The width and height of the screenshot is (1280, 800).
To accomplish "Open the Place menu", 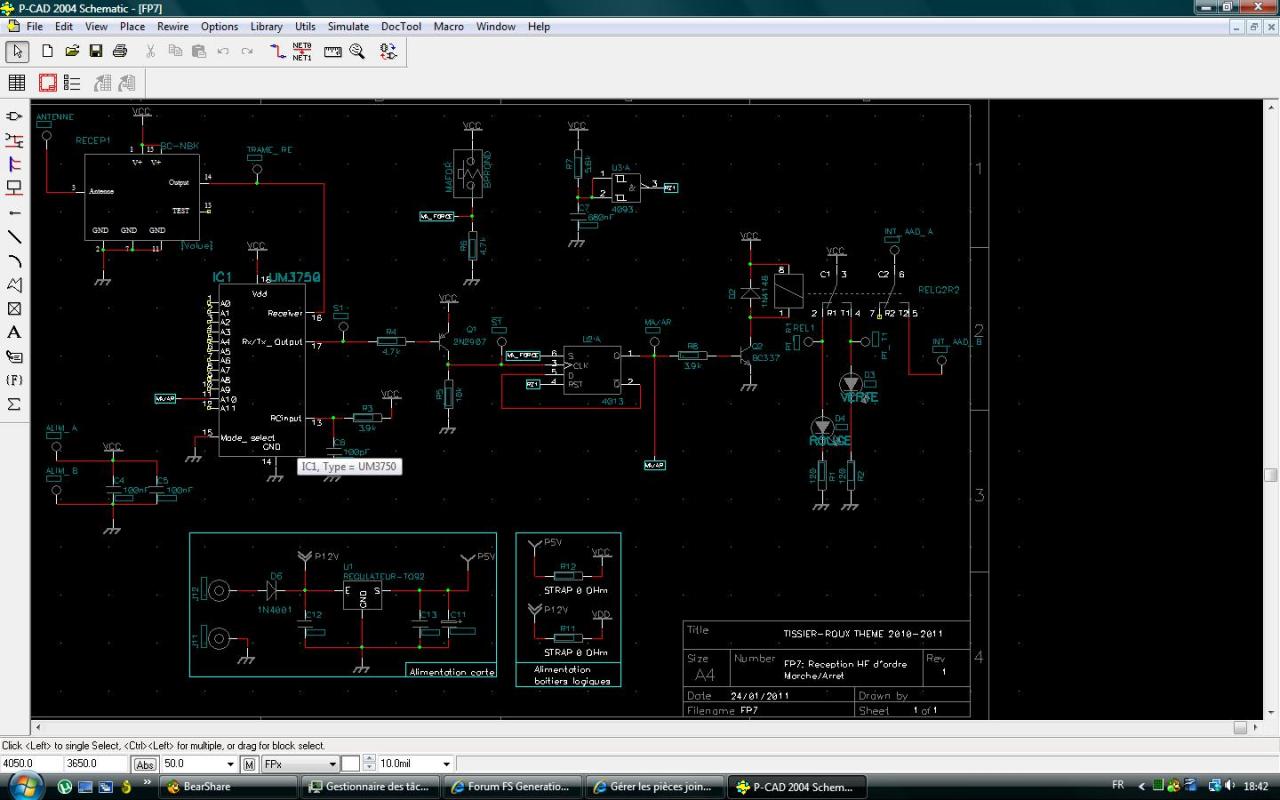I will (x=132, y=27).
